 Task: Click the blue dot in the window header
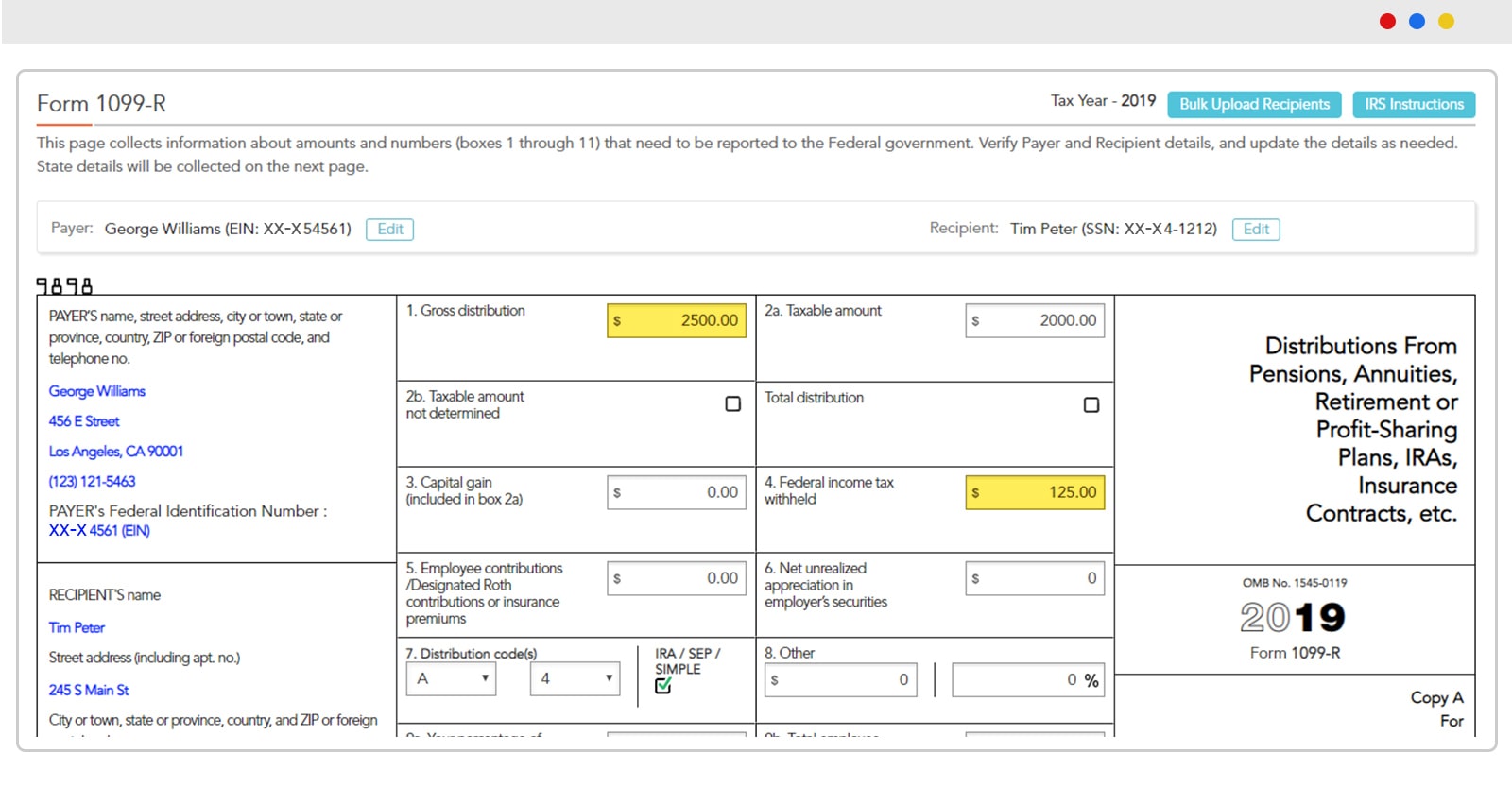coord(1417,22)
